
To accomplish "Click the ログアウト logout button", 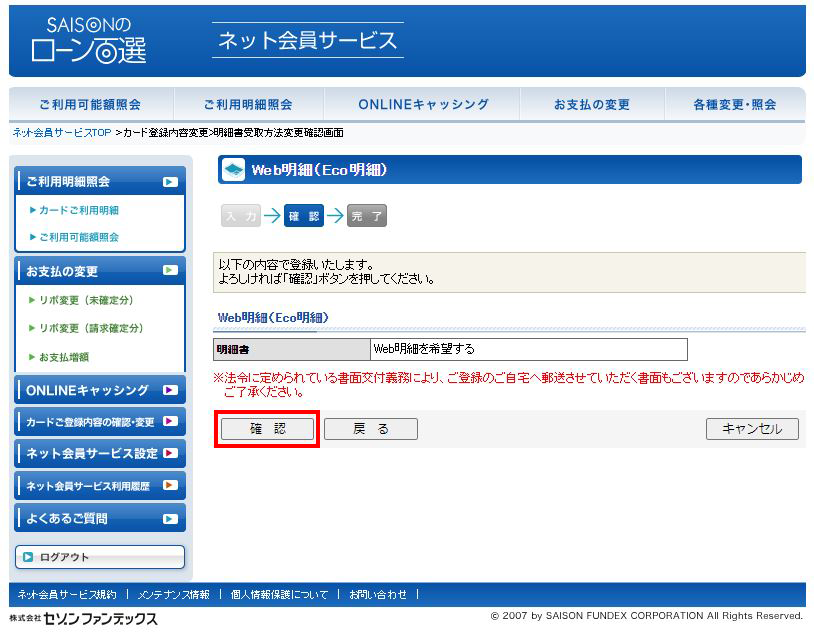I will tap(100, 557).
